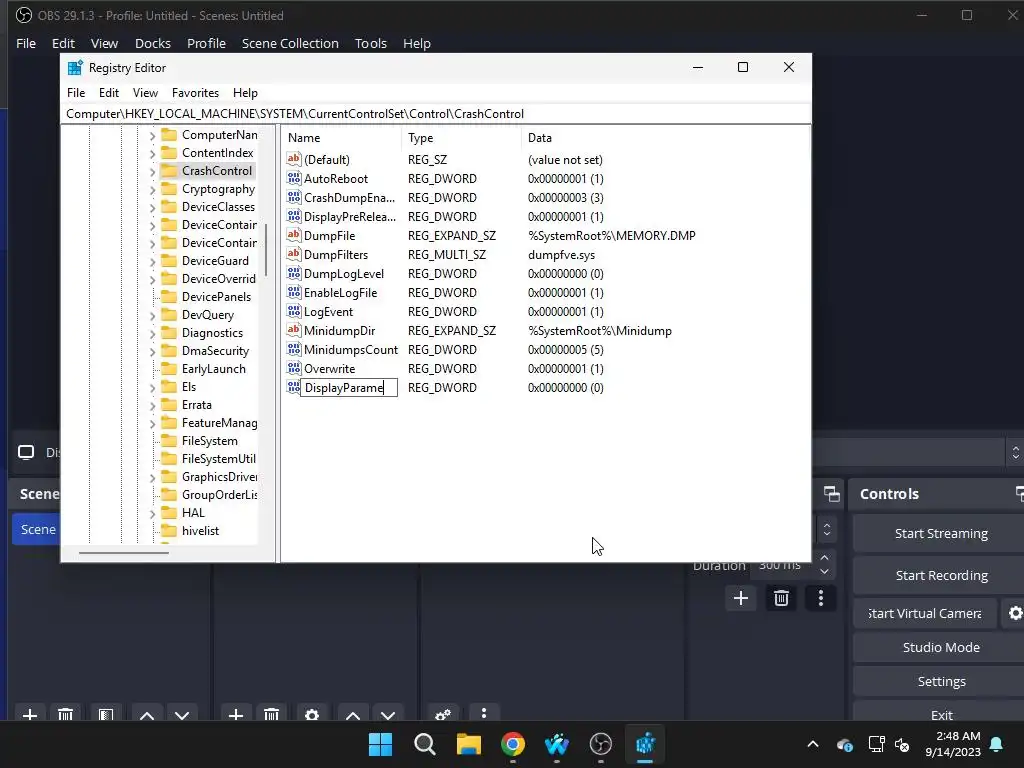
Task: Open taskbar Search
Action: [x=424, y=744]
